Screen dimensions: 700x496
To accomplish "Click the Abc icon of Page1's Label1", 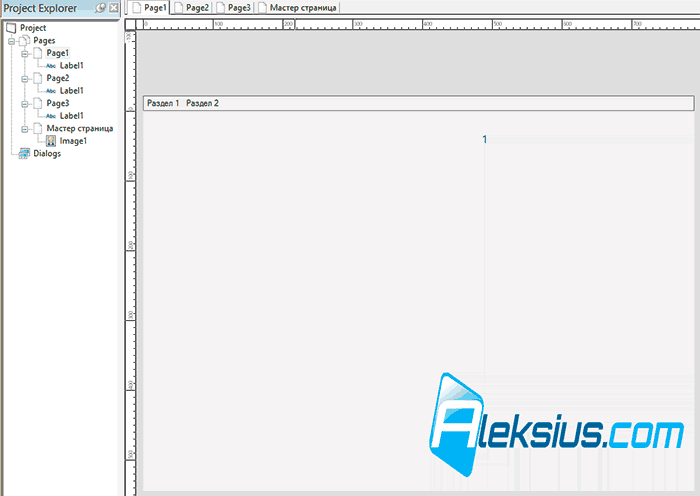I will 51,66.
